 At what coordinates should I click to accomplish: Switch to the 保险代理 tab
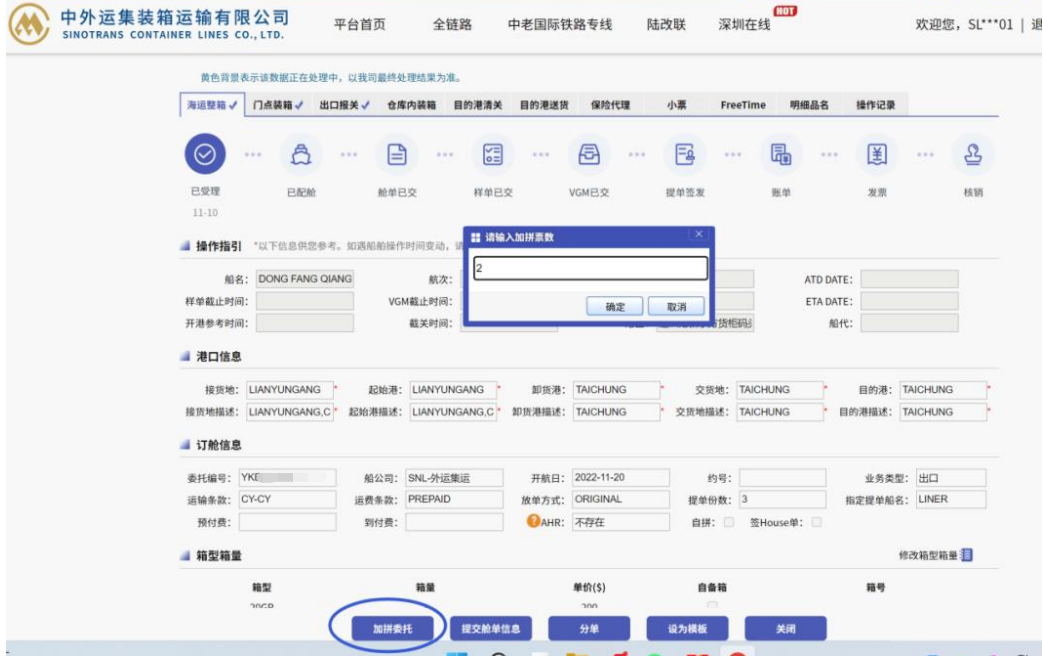point(610,105)
